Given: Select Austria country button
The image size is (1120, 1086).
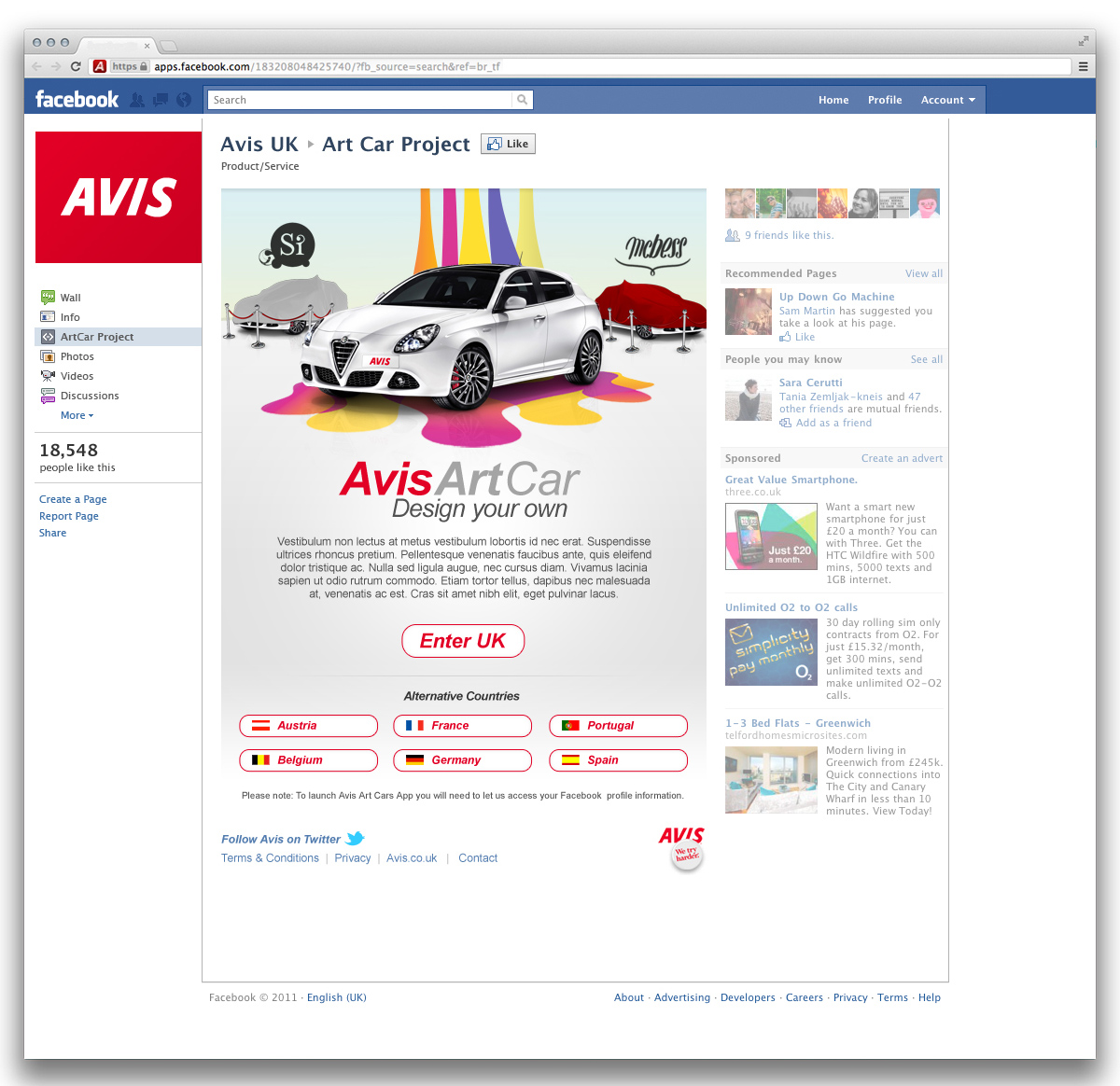Looking at the screenshot, I should coord(308,725).
